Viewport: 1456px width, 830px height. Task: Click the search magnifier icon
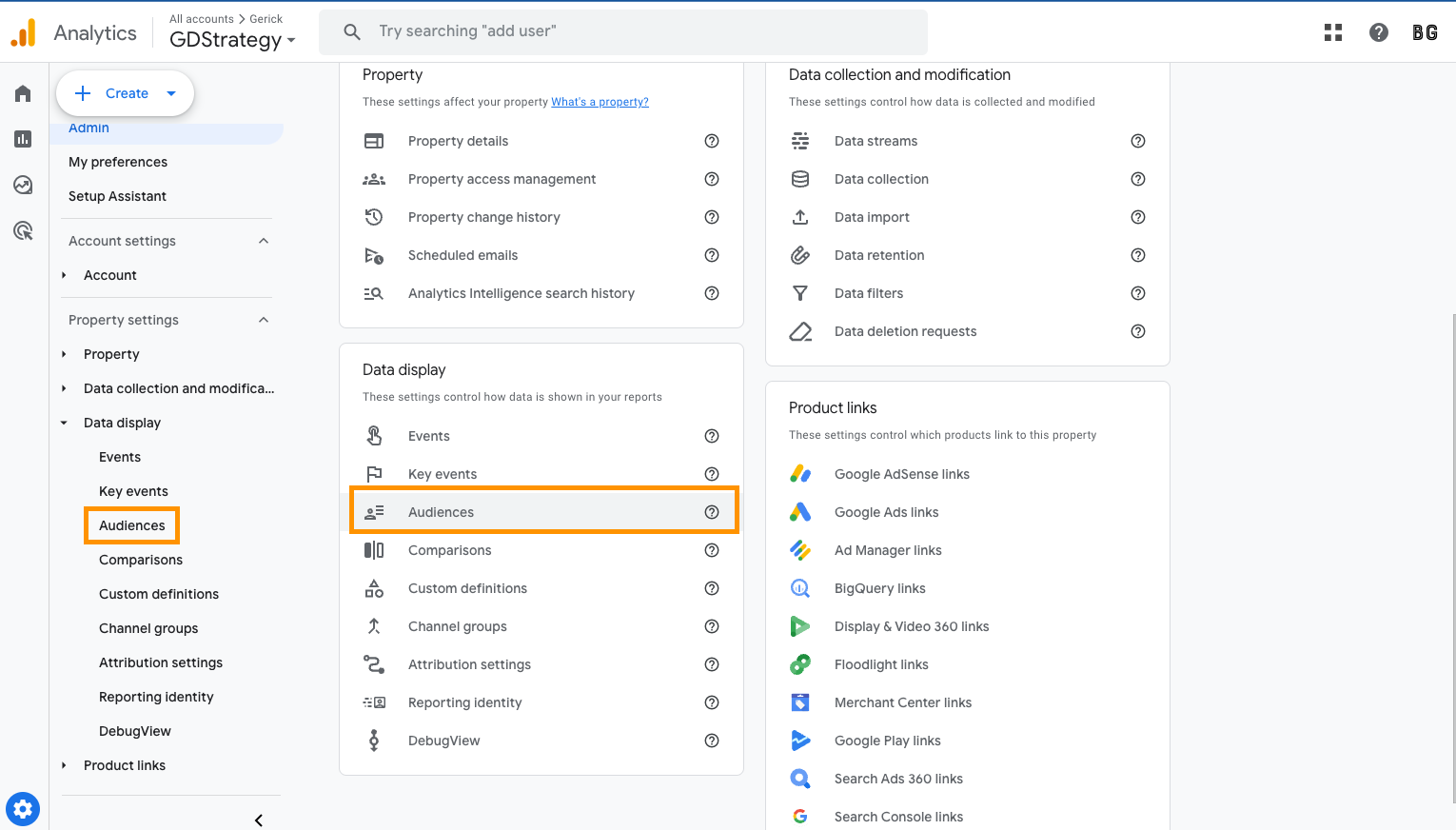click(x=352, y=31)
